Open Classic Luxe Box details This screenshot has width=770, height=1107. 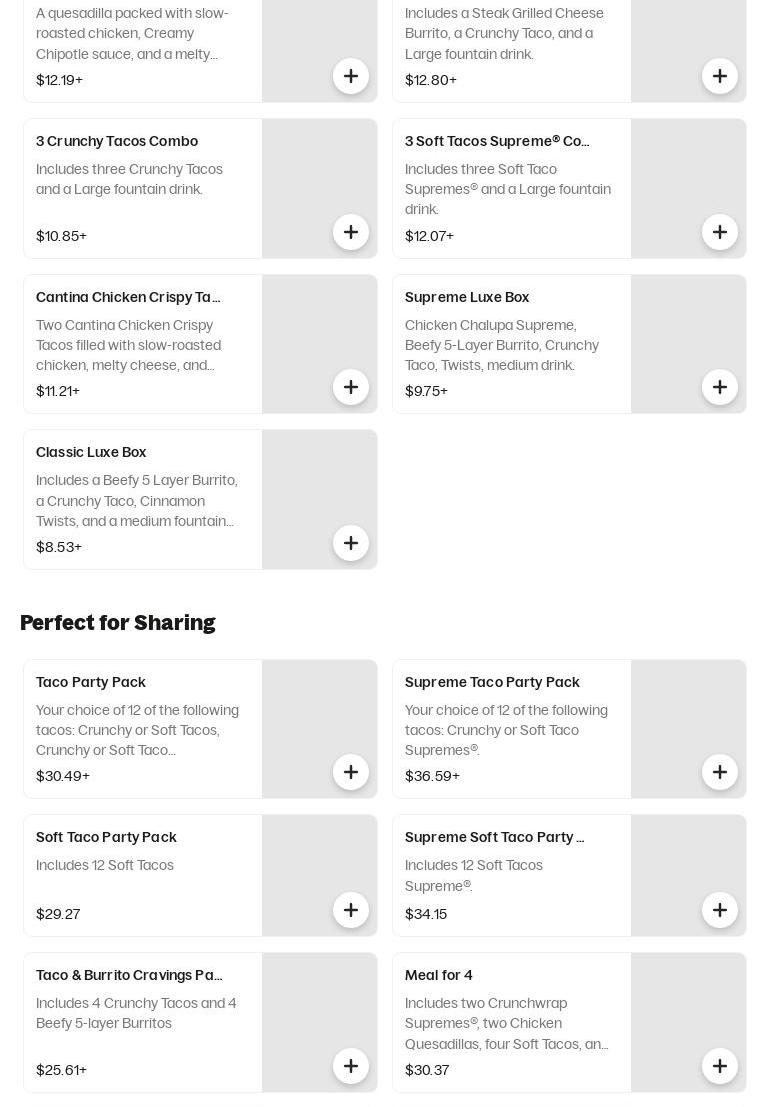pos(91,452)
